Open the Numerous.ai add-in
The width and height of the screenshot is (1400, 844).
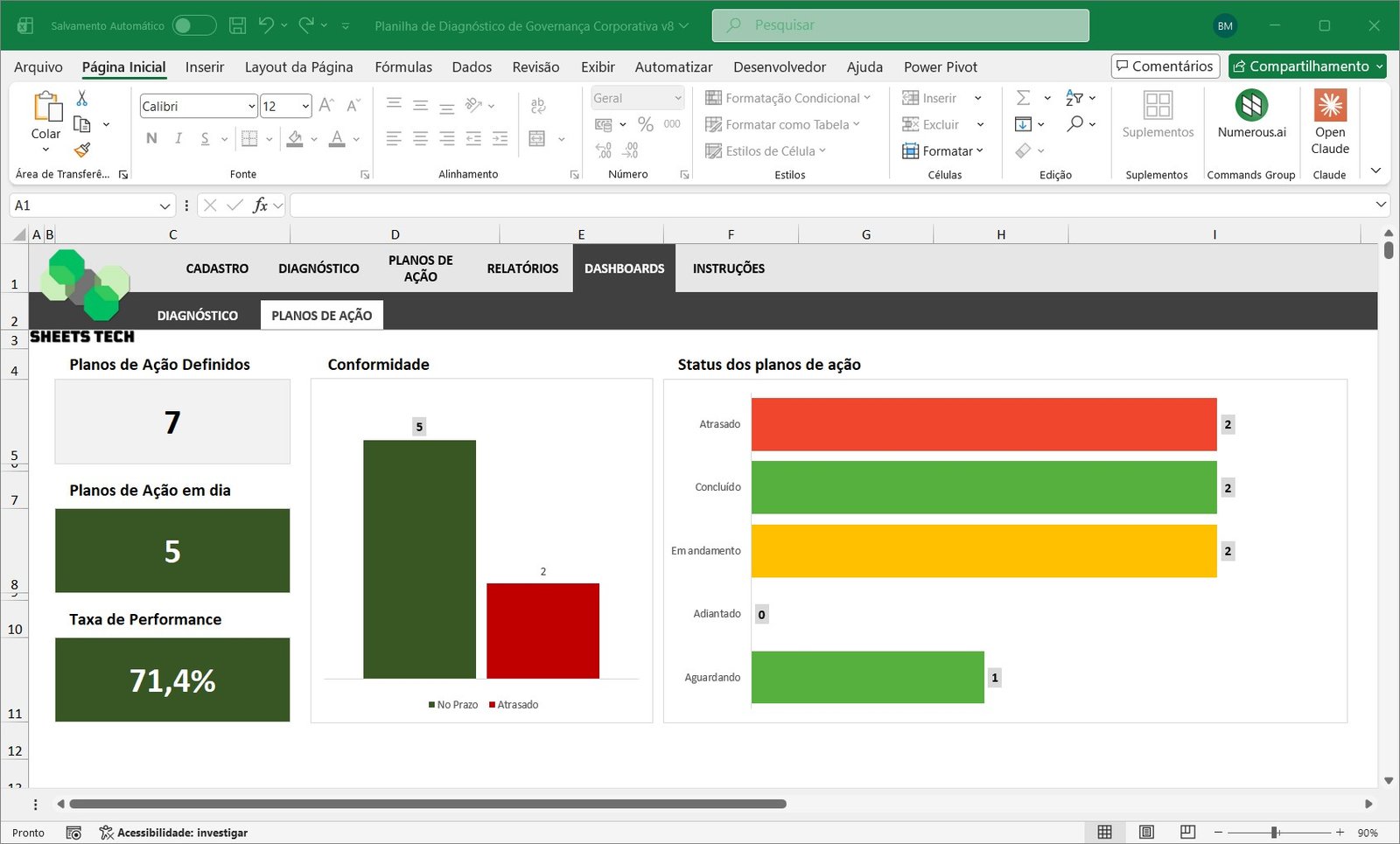tap(1251, 115)
